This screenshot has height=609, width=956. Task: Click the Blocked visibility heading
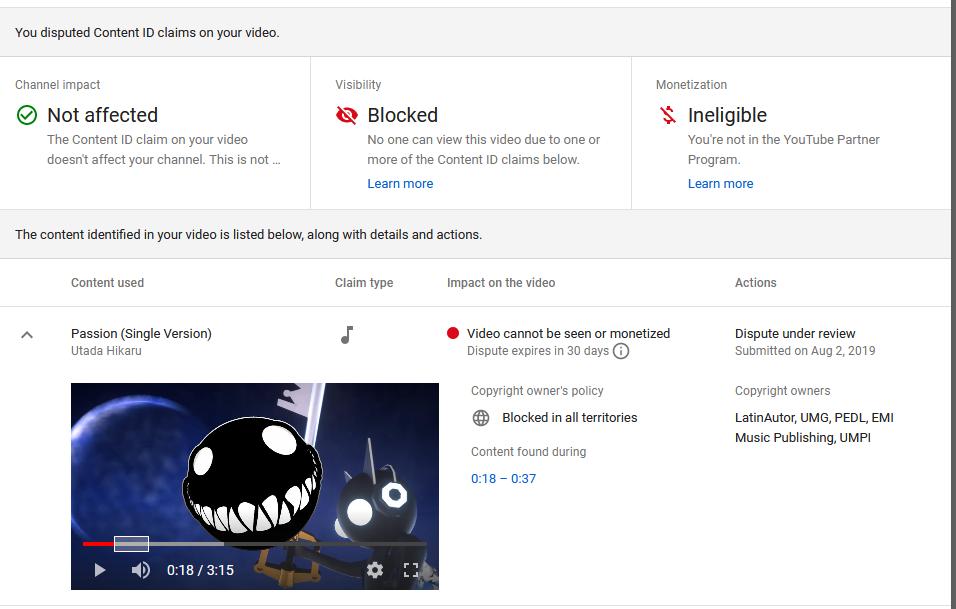pos(402,115)
